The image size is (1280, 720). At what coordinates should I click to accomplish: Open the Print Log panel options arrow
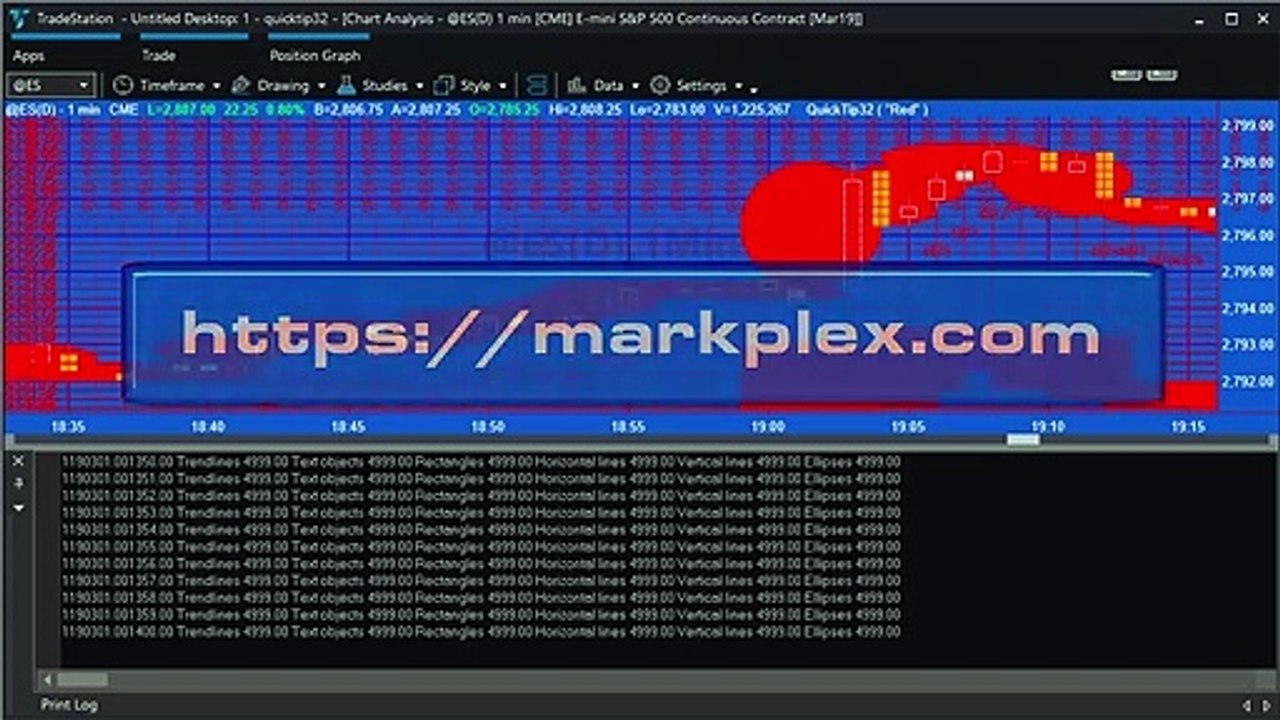18,507
